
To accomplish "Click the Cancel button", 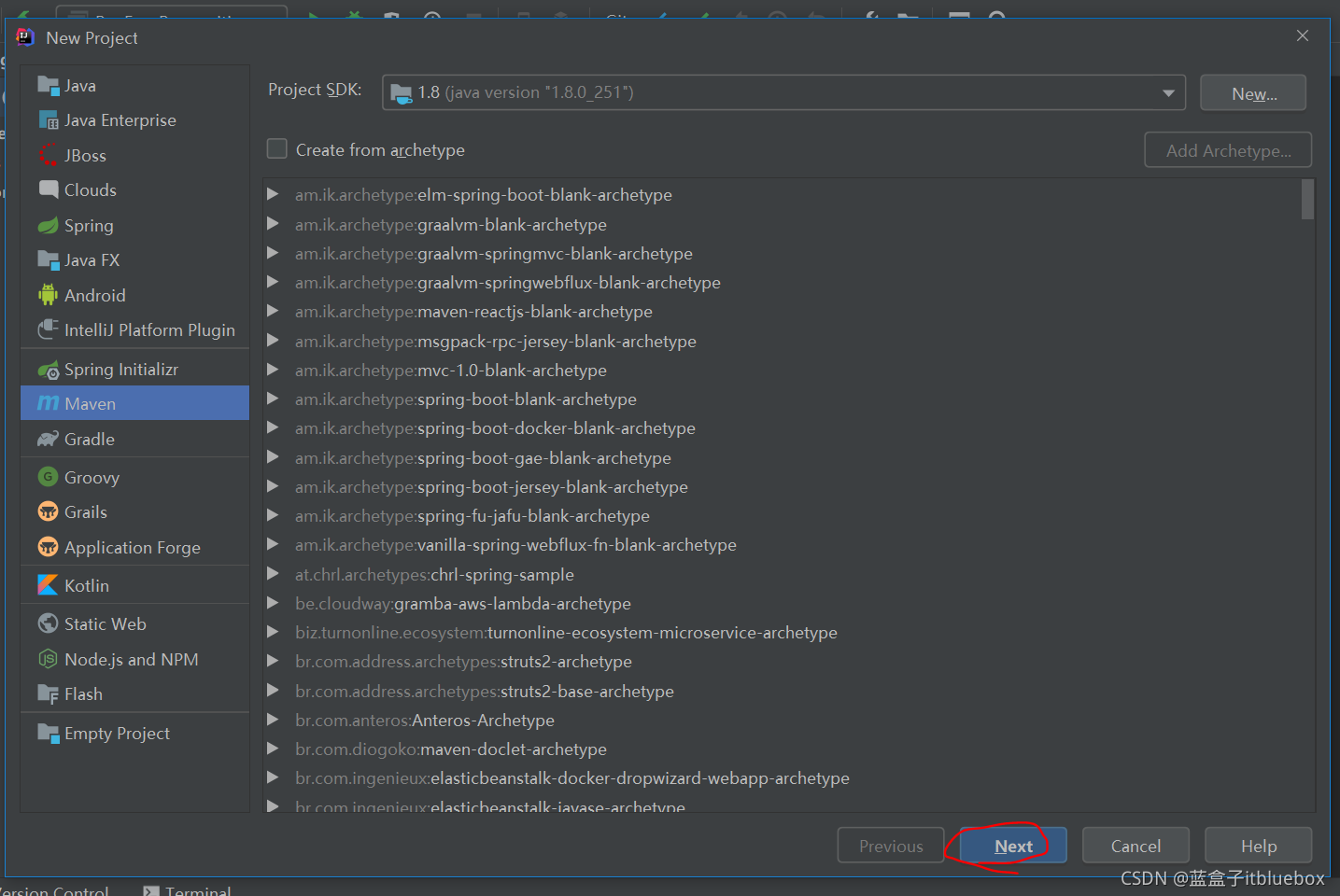I will (1135, 846).
